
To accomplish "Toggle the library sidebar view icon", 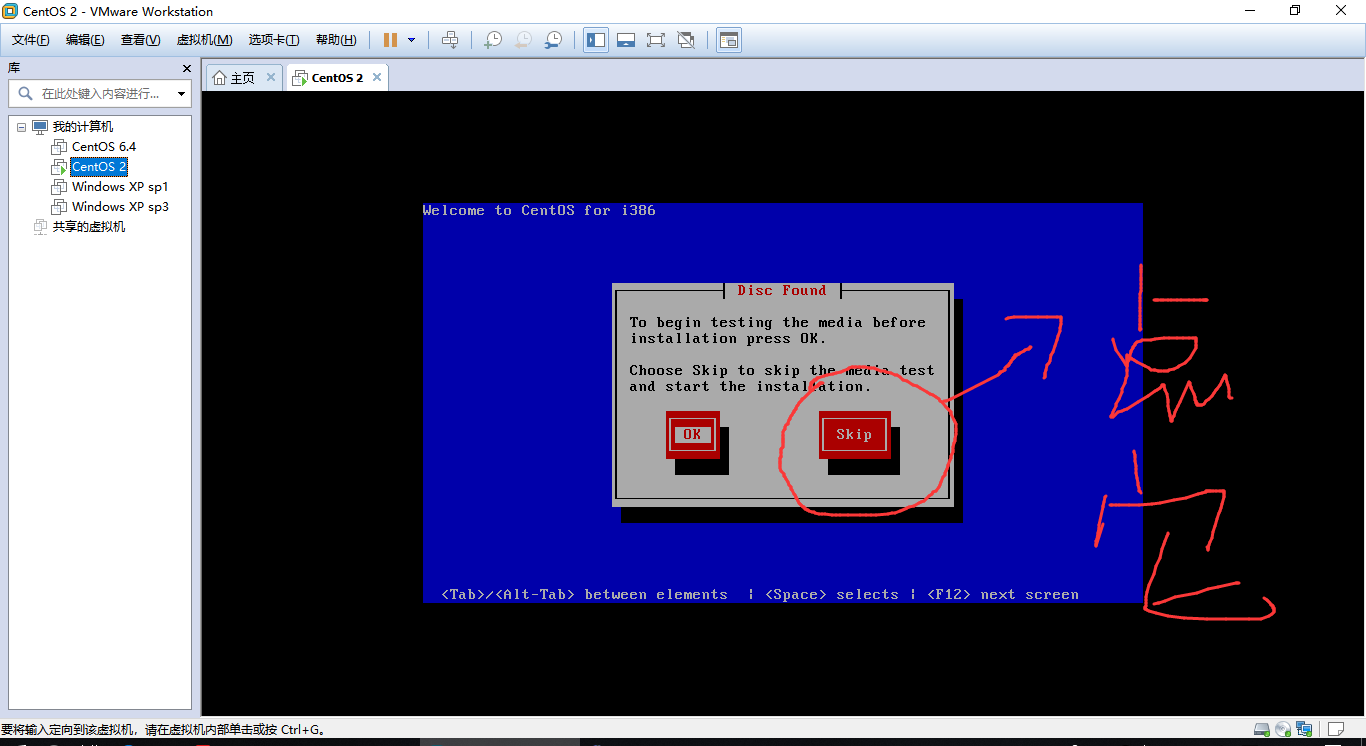I will 596,40.
